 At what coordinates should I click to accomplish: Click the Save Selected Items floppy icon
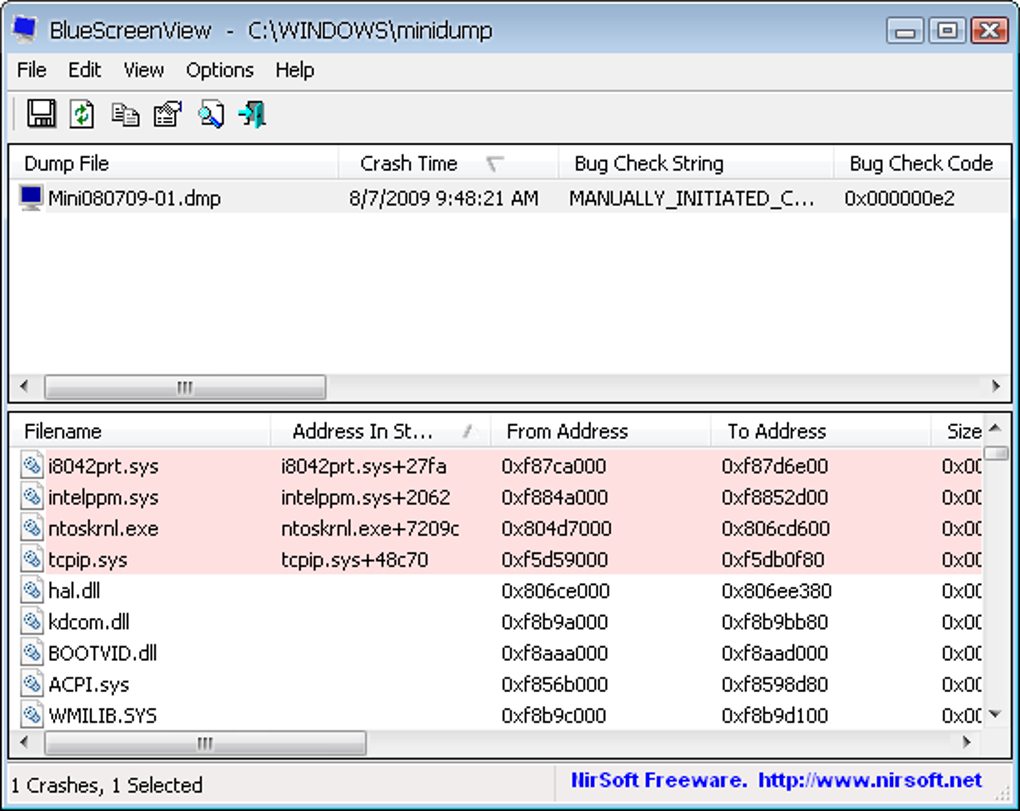(41, 114)
